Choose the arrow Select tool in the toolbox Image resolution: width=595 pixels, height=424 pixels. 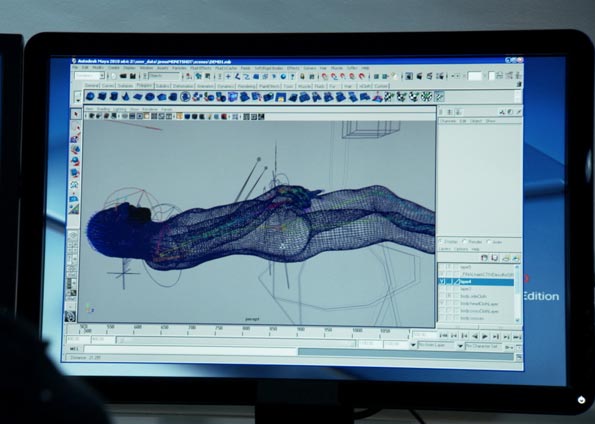tap(76, 114)
